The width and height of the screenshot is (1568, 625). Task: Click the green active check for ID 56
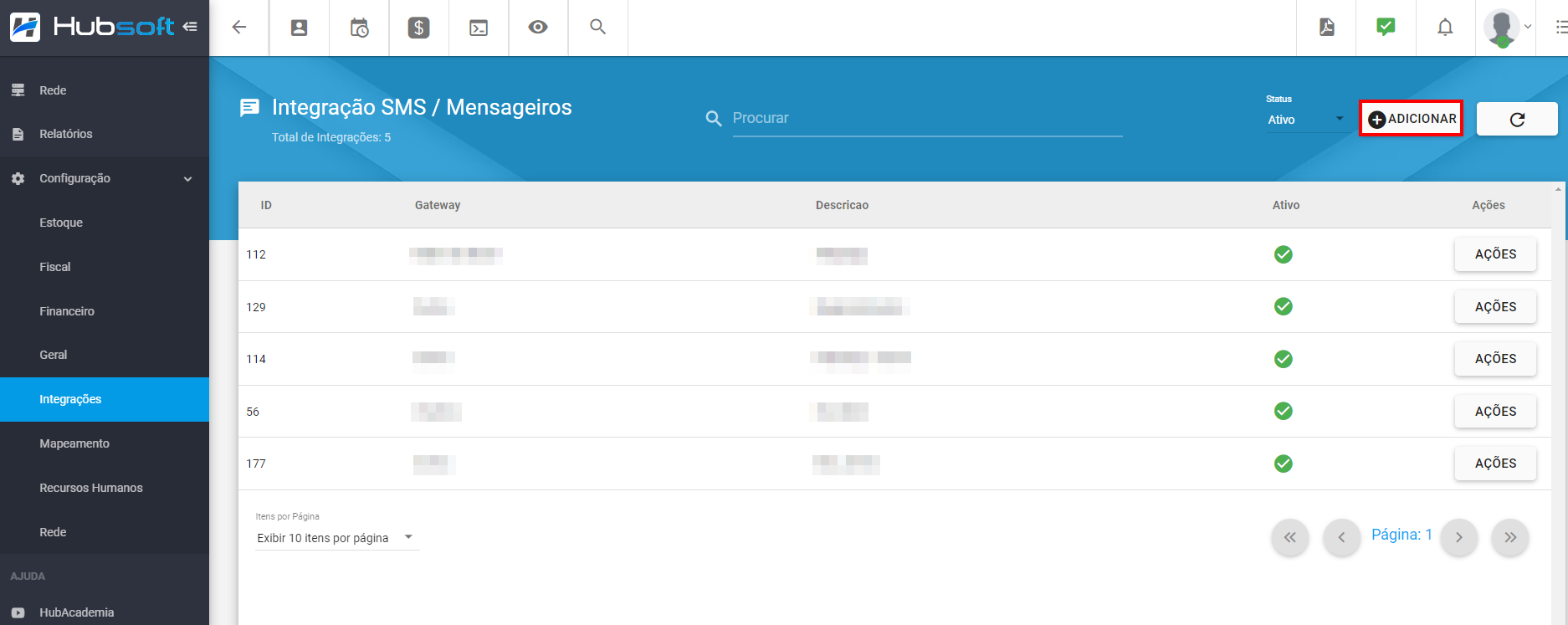1284,411
